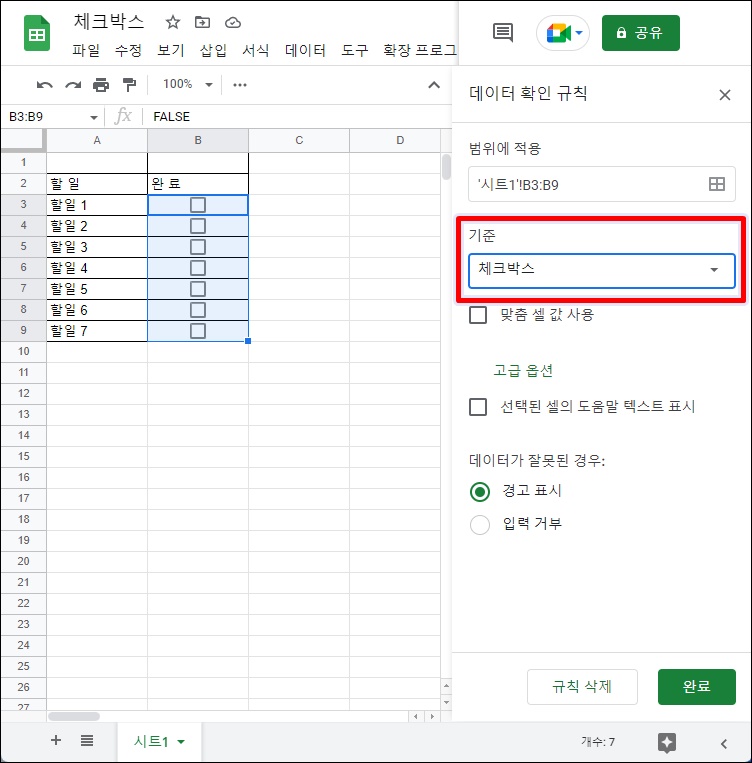
Task: Enable 맞춤 셀 값 사용 checkbox
Action: click(478, 315)
